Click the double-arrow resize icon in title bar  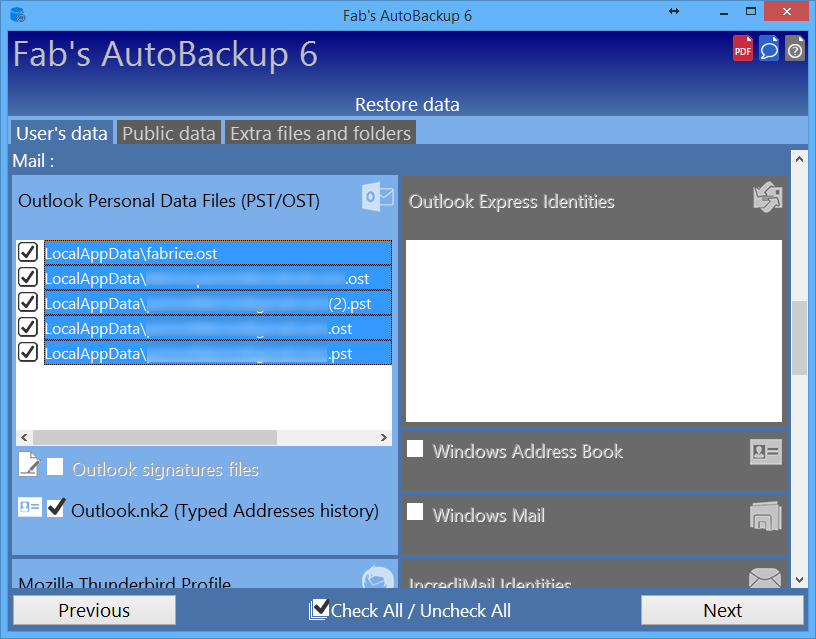[674, 11]
